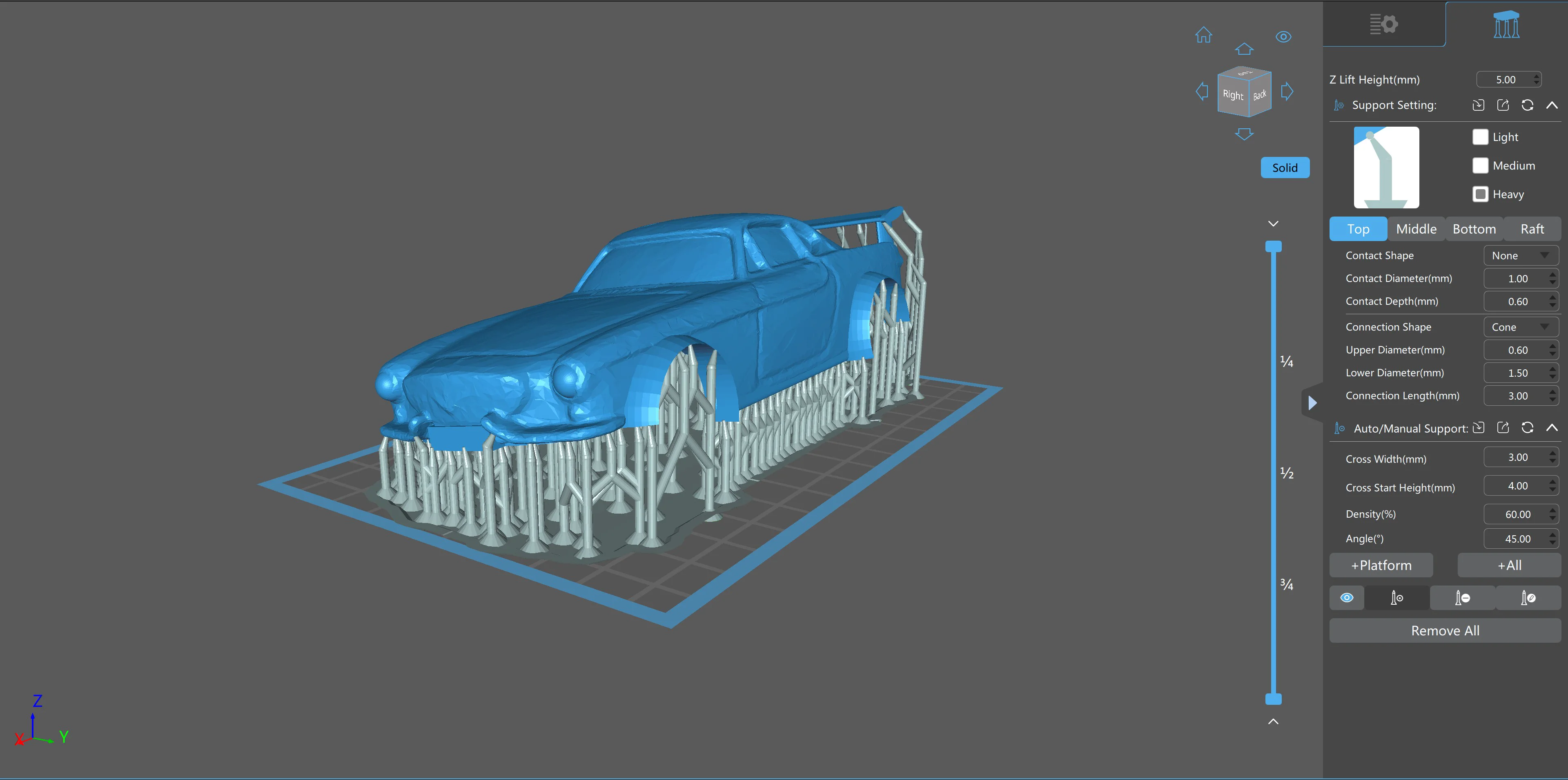Switch to the Raft tab

pos(1532,229)
